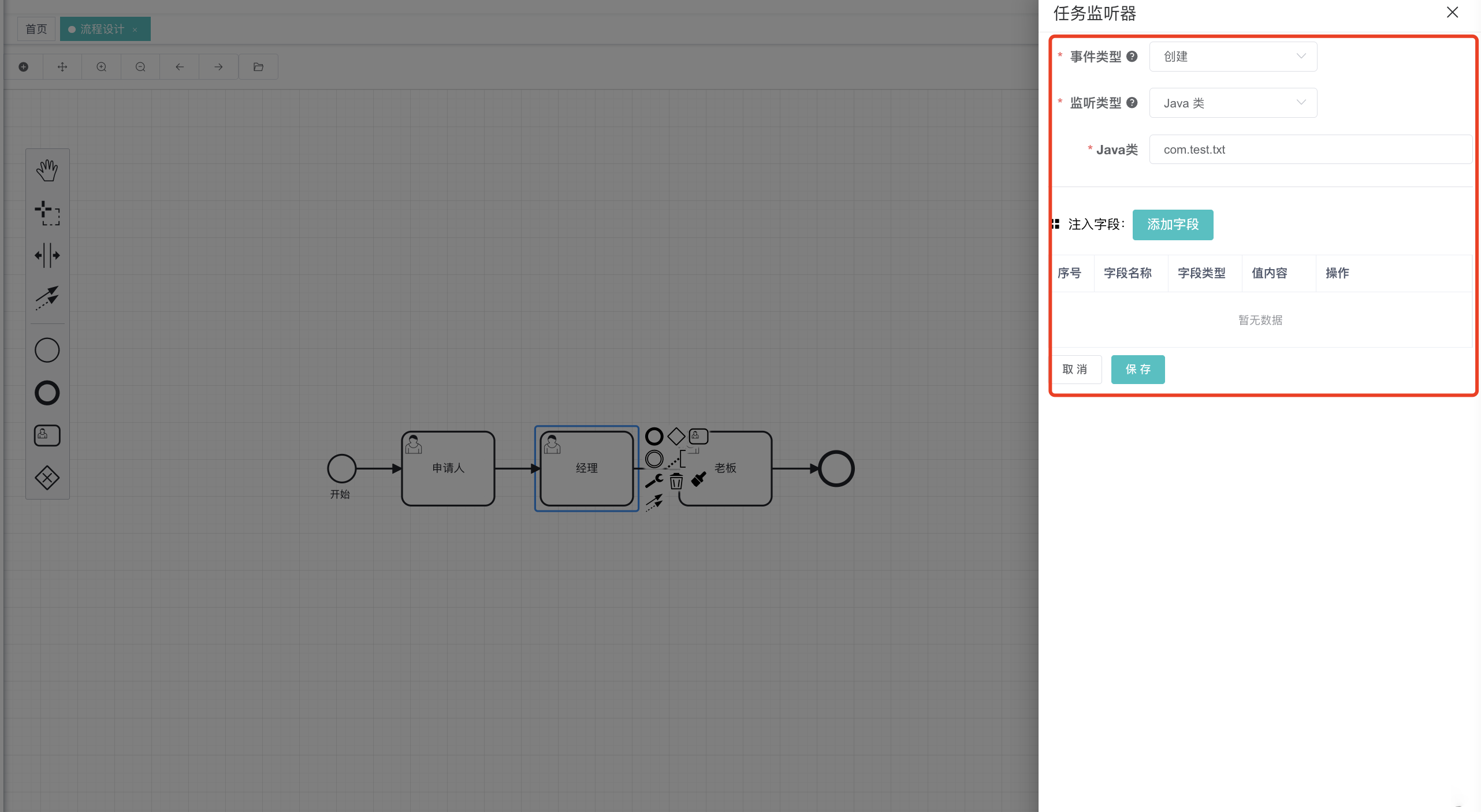Click help icon beside 事件类型
Viewport: 1481px width, 812px height.
1132,57
